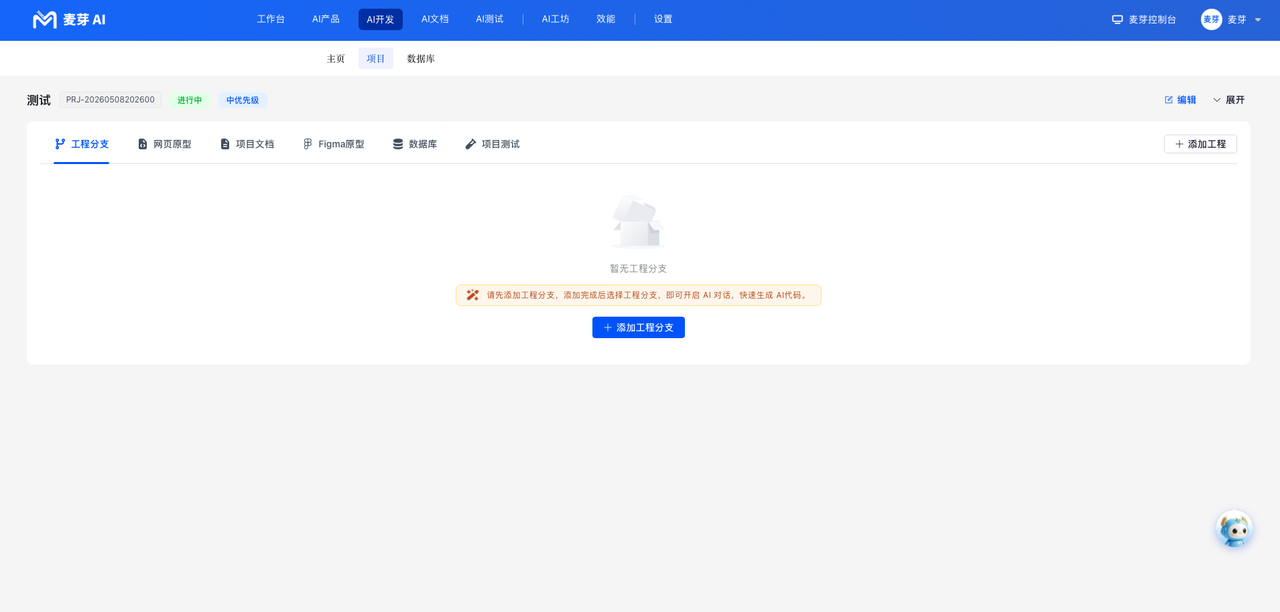This screenshot has height=612, width=1280.
Task: Click the magic wand hint icon
Action: tap(473, 295)
